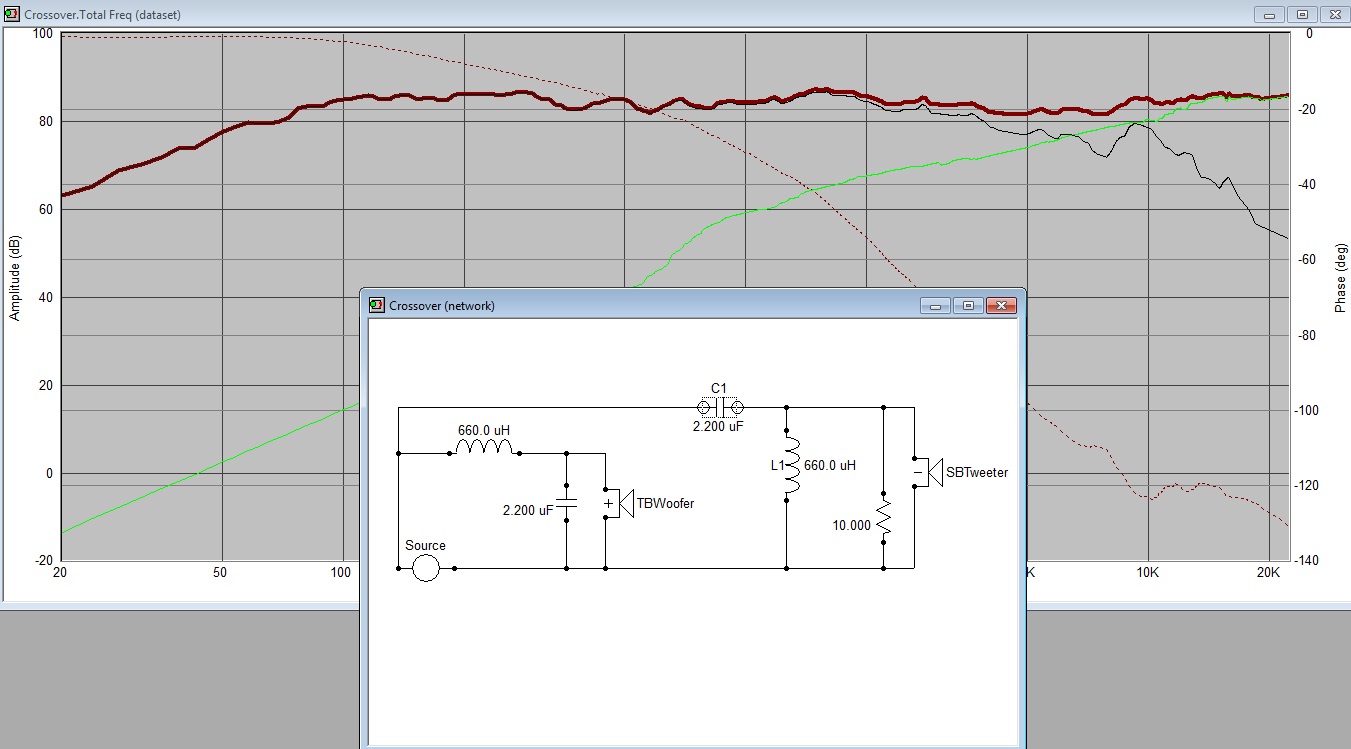Image resolution: width=1351 pixels, height=749 pixels.
Task: Click the 10.000 resistor value
Action: [852, 524]
